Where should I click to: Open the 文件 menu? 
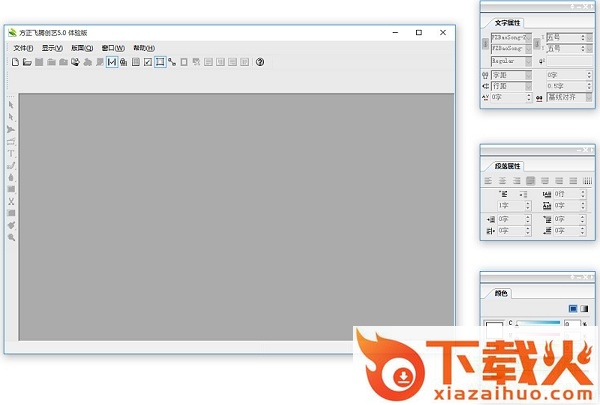point(23,48)
